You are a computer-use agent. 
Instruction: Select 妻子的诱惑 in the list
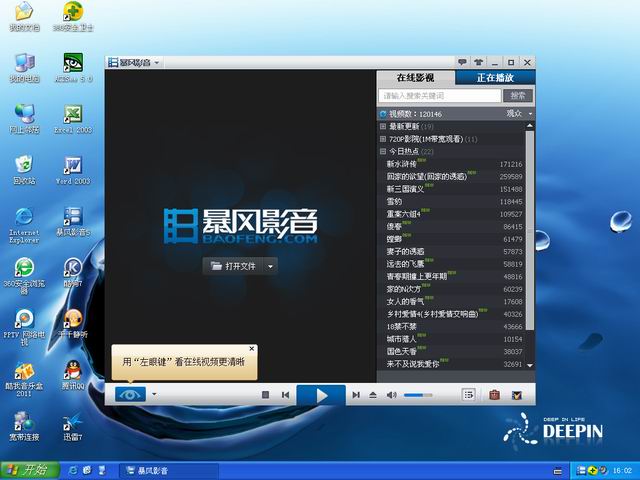(x=452, y=252)
